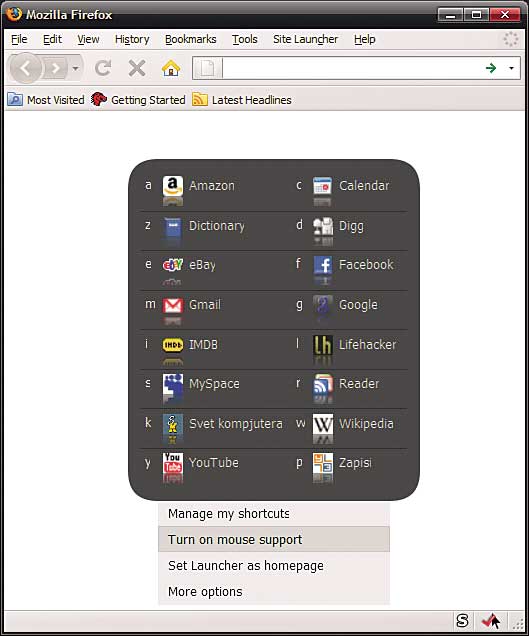Open the Reader RSS icon
This screenshot has height=636, width=529.
click(323, 384)
